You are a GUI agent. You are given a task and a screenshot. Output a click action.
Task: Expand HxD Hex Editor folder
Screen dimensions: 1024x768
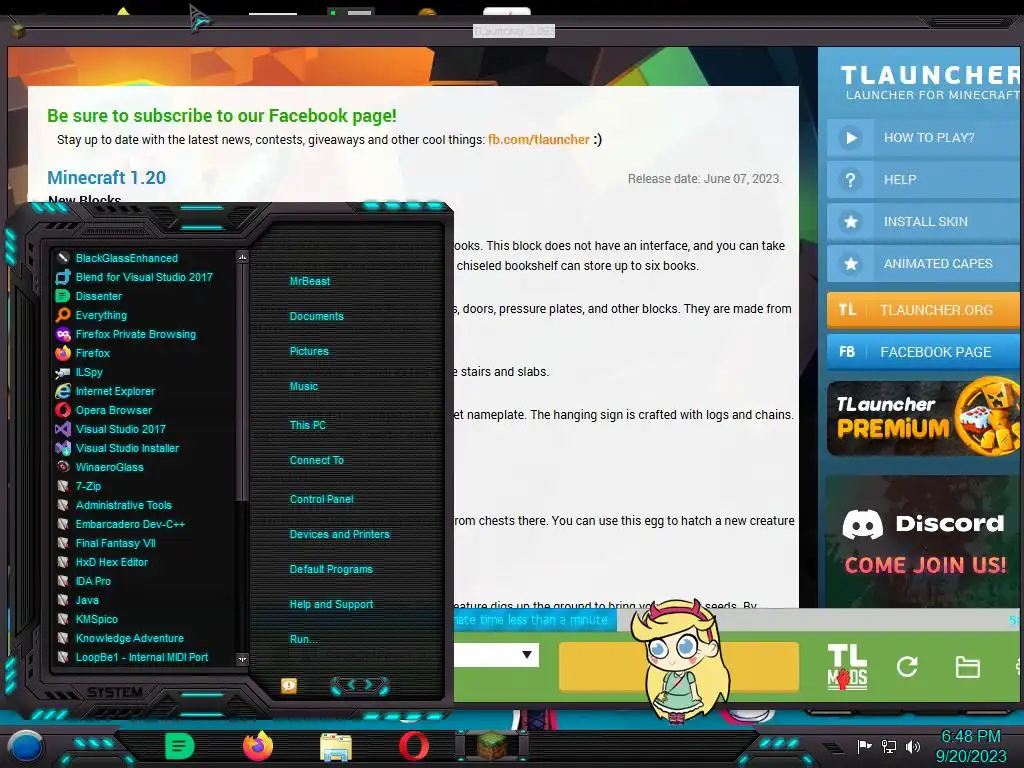(x=103, y=562)
